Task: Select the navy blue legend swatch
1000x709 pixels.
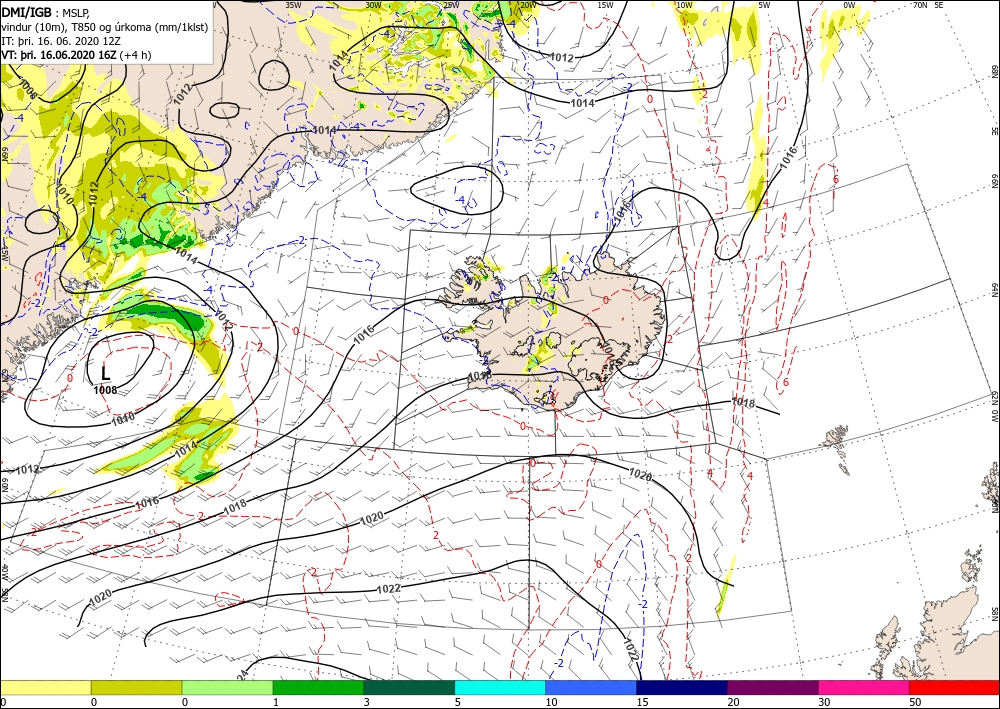Action: (682, 687)
